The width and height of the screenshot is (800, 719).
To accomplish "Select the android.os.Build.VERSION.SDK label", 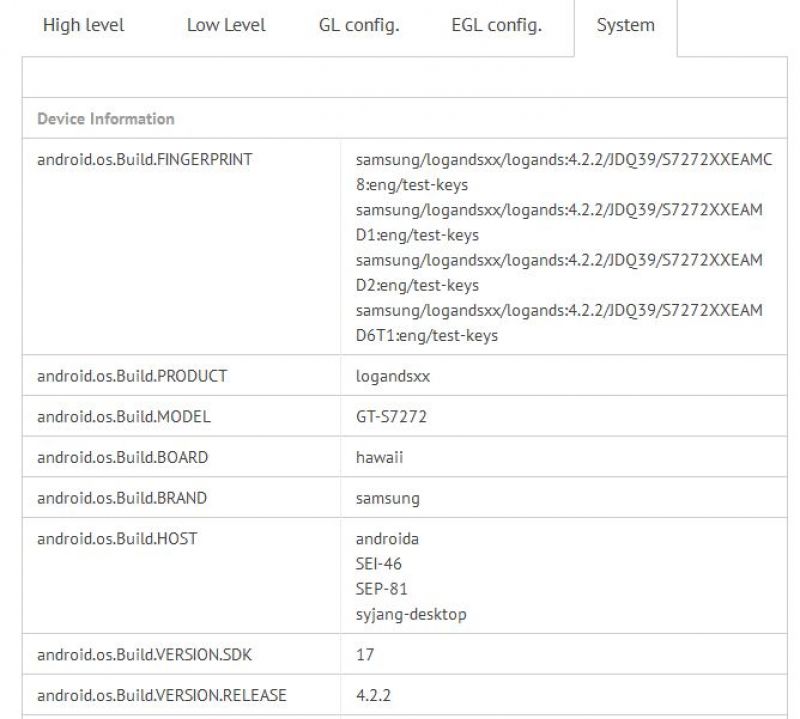I will pos(144,654).
